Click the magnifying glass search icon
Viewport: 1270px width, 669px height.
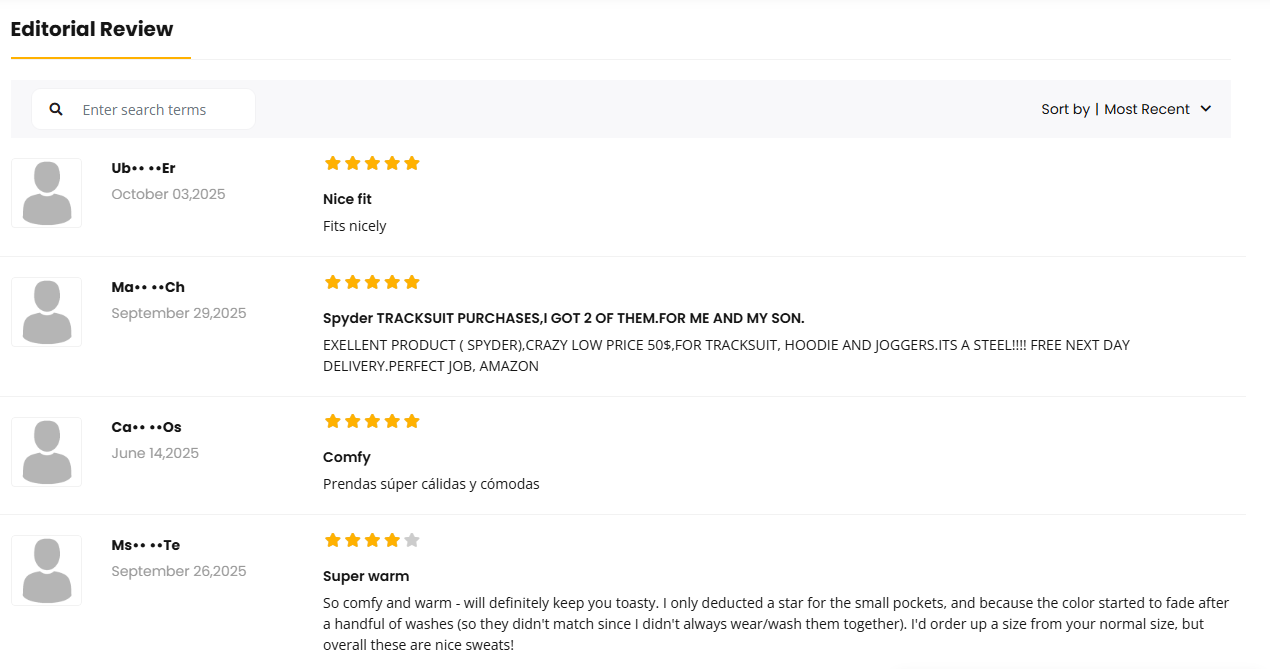click(56, 109)
